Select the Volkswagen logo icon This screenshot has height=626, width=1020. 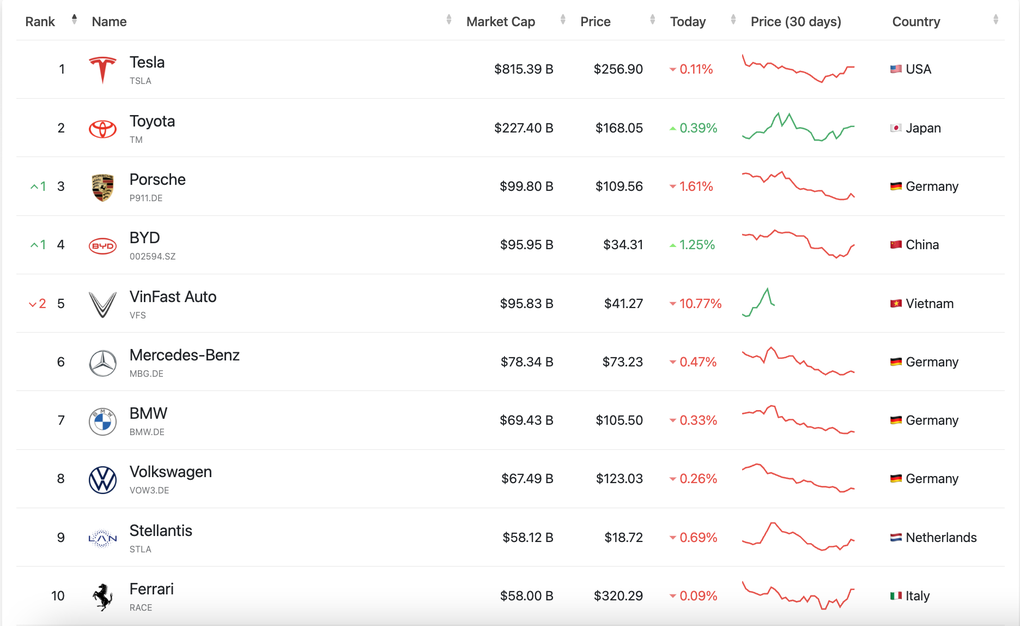(x=102, y=480)
